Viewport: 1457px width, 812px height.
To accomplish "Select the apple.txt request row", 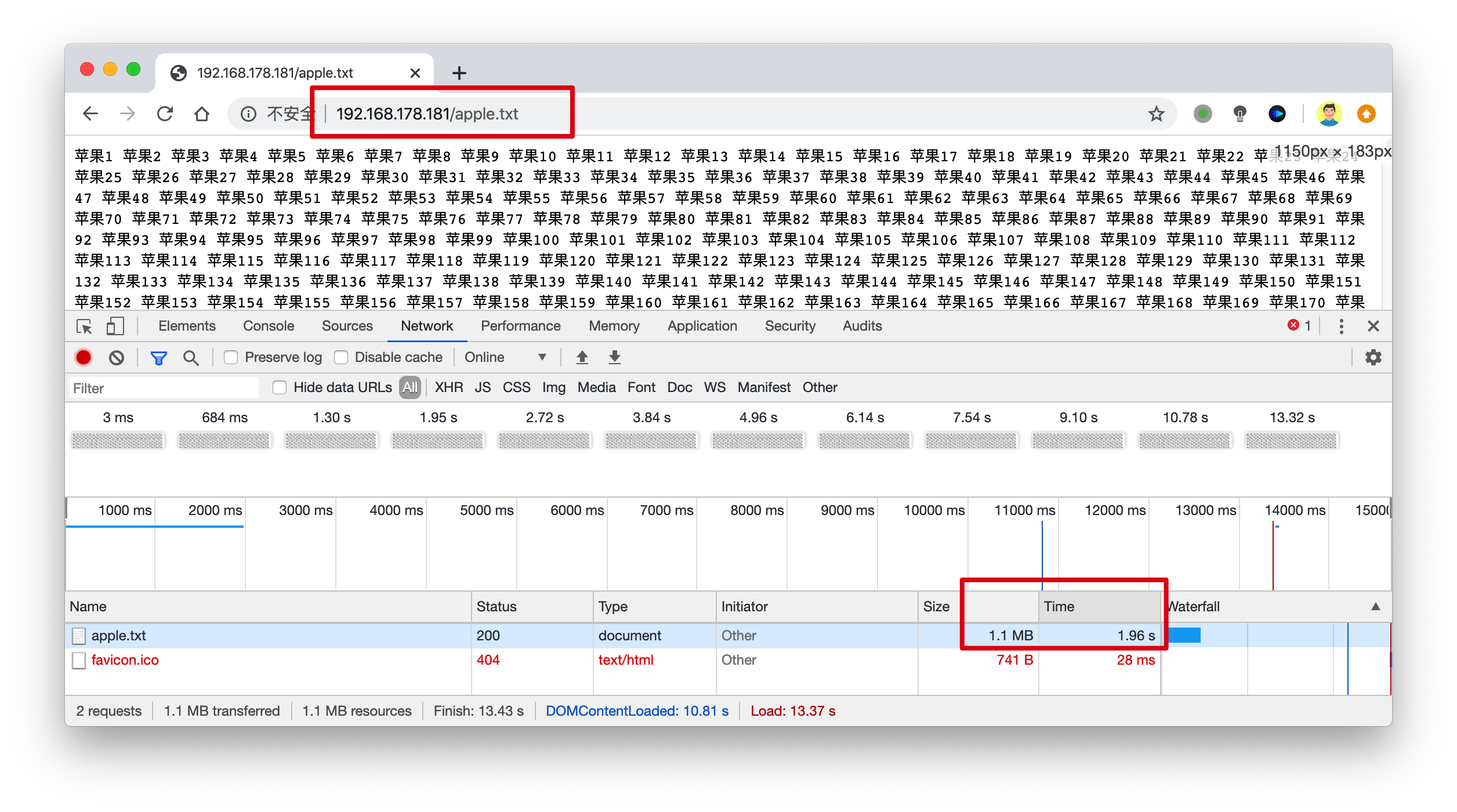I will (x=728, y=636).
